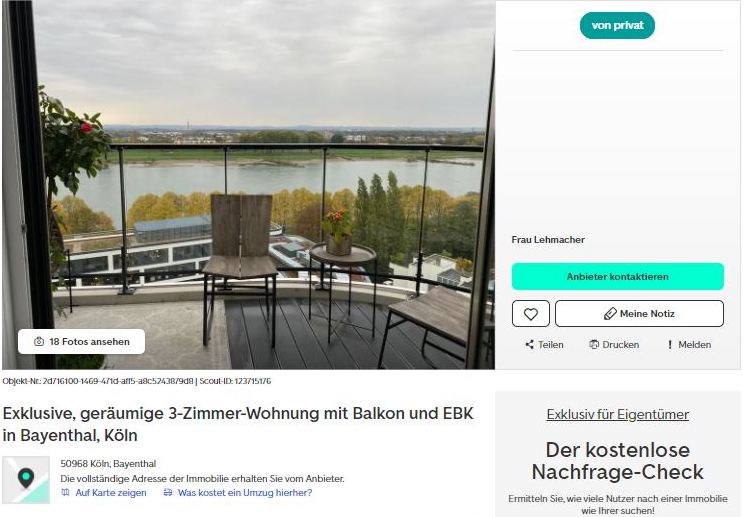Viewport: 743px width, 517px height.
Task: Click the location pin map thumbnail
Action: pyautogui.click(x=26, y=480)
